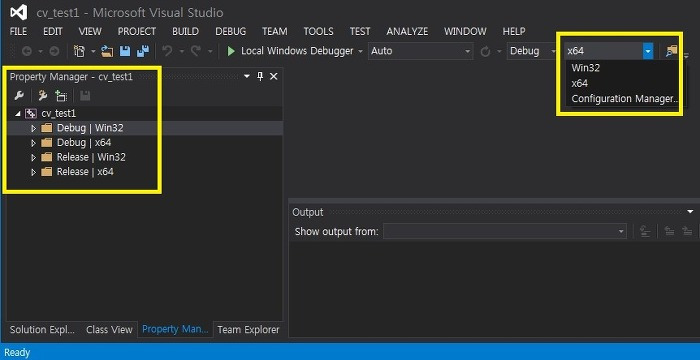Viewport: 700px width, 360px height.
Task: Open the Debug solution configuration dropdown
Action: click(532, 51)
